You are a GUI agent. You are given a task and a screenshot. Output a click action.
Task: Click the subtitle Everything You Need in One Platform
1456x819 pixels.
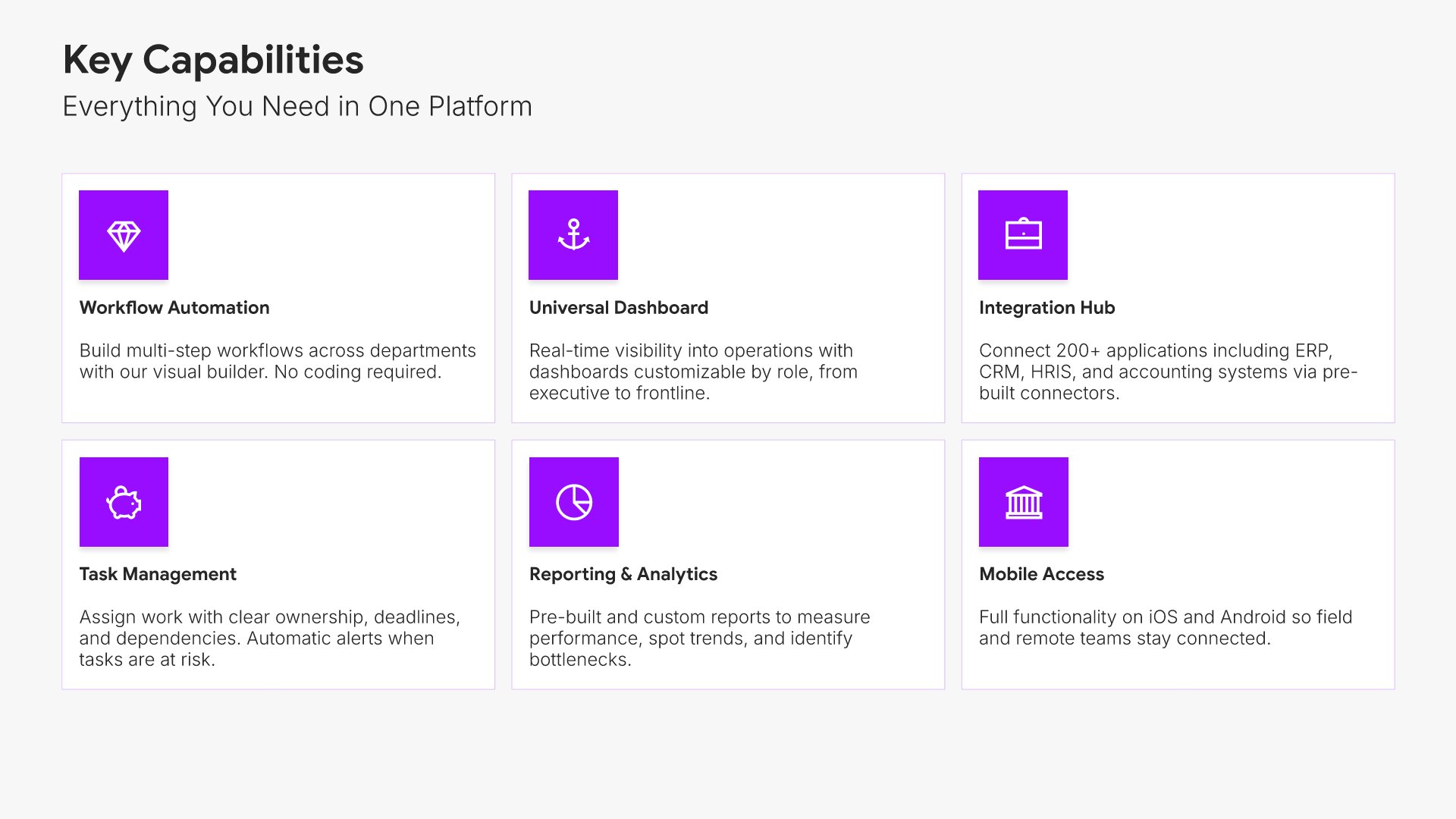point(297,106)
